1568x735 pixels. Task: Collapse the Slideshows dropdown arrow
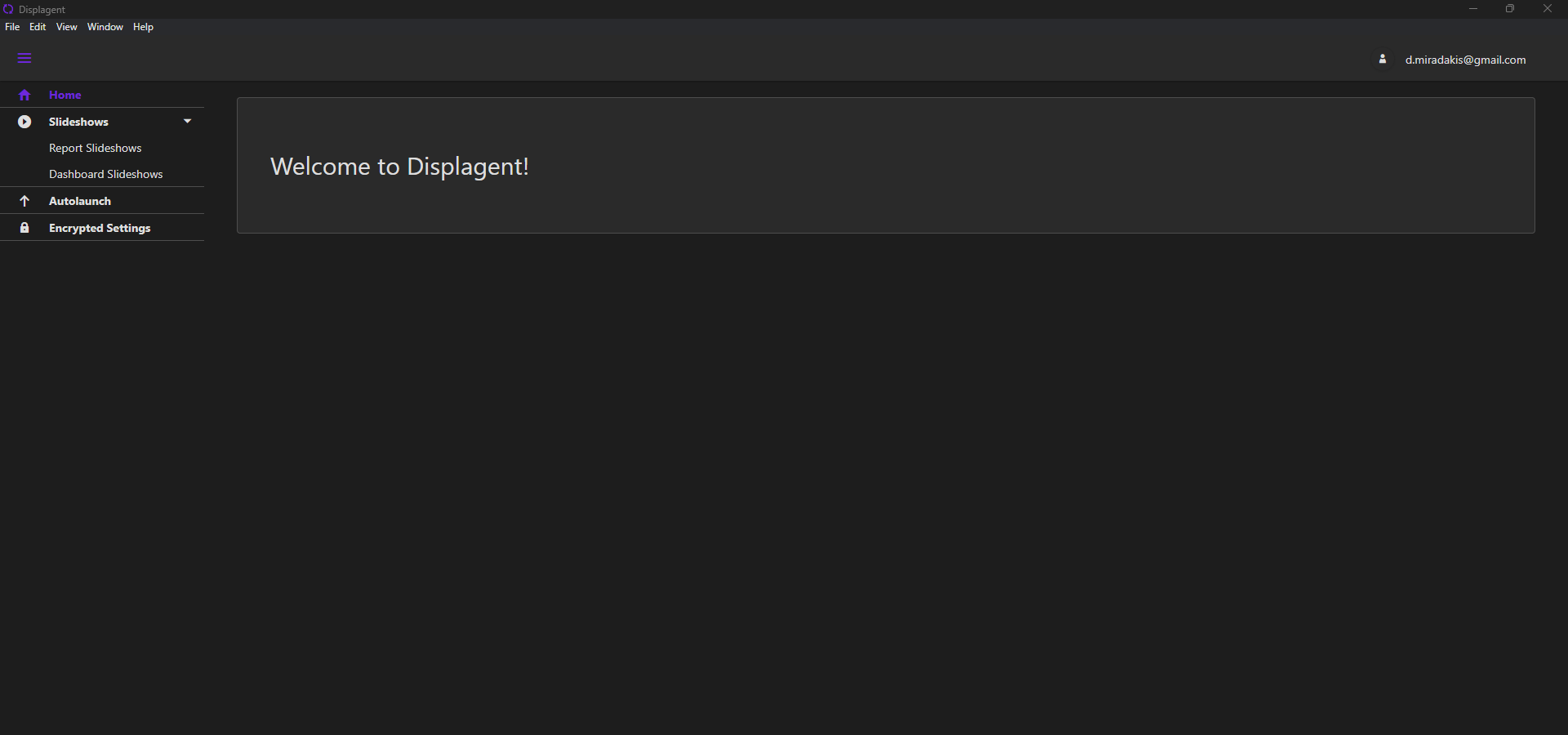click(x=187, y=121)
